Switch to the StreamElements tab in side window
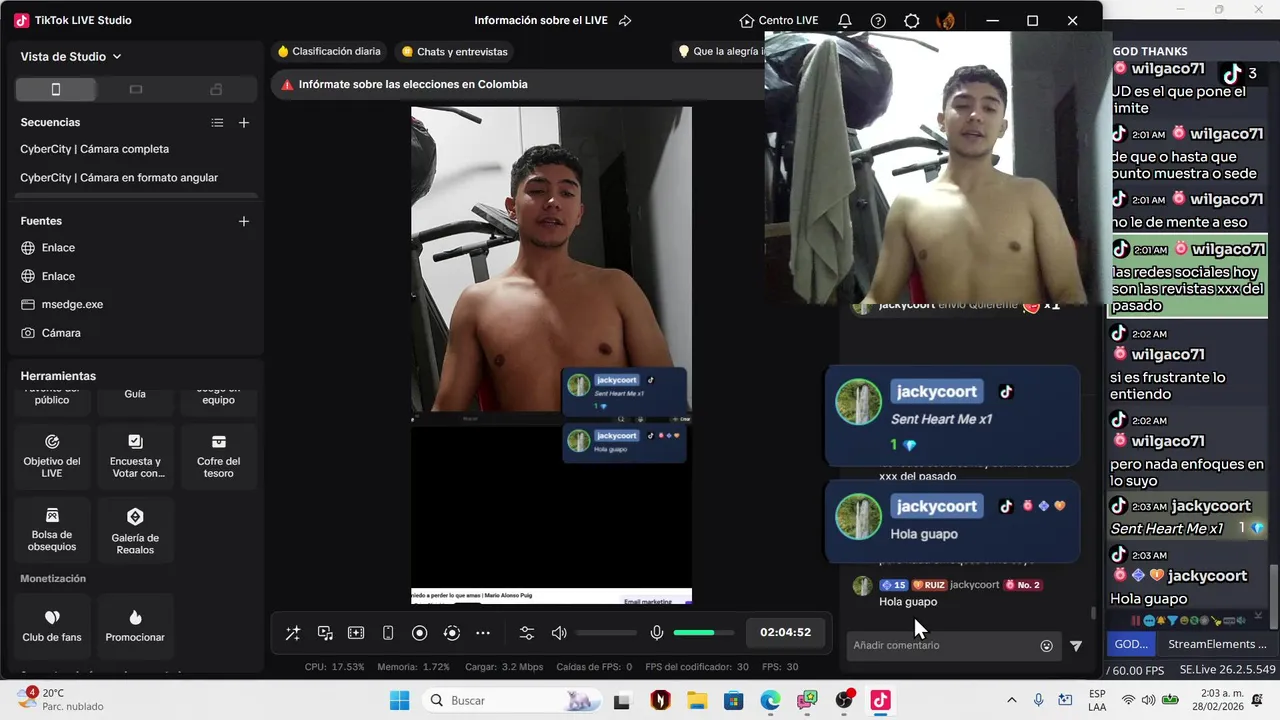 [x=1217, y=644]
